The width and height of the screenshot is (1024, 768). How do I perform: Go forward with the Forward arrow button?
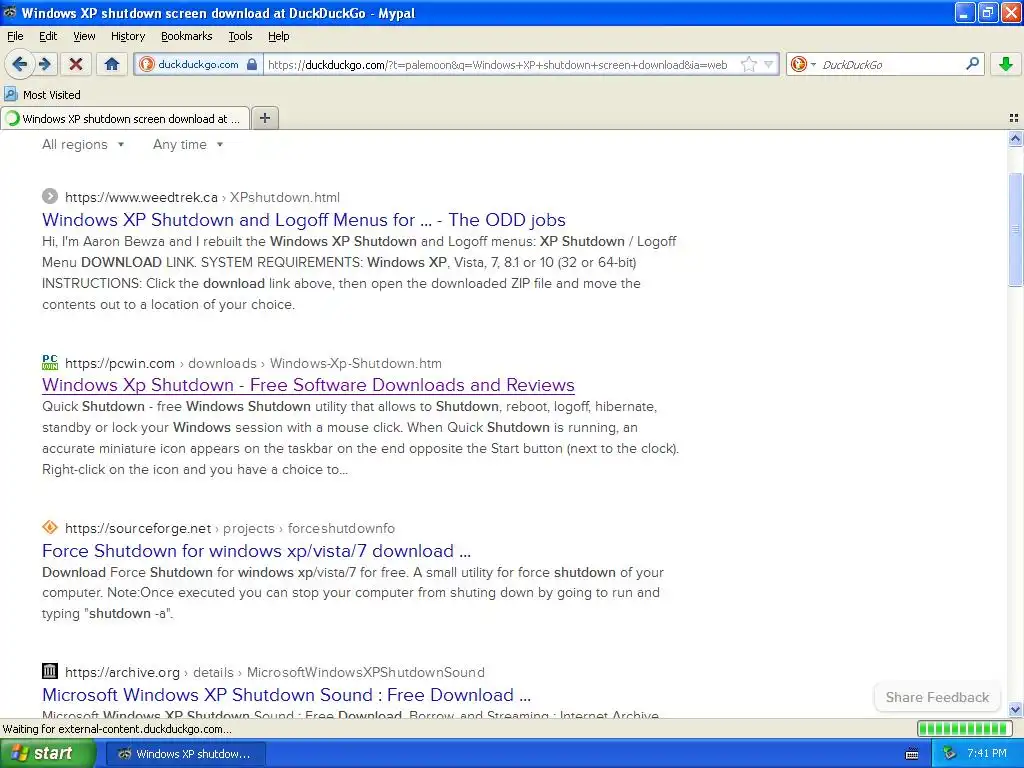[x=44, y=64]
